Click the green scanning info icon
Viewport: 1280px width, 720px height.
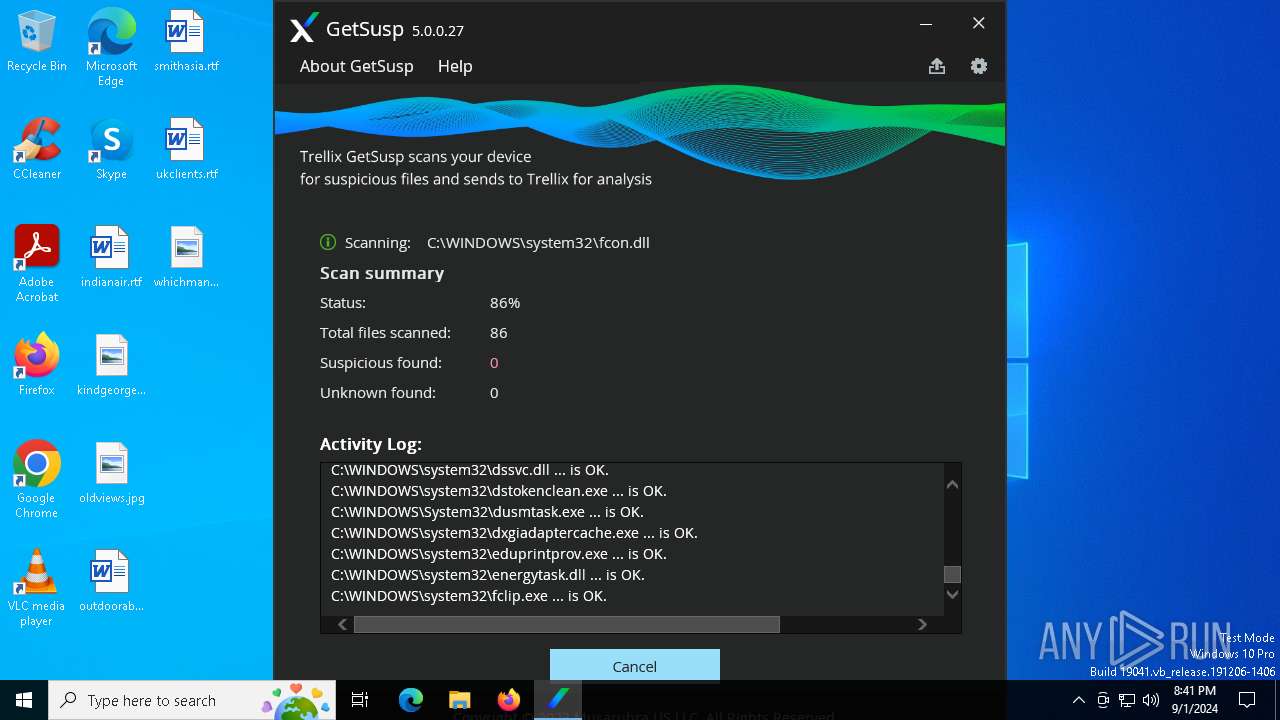pyautogui.click(x=327, y=242)
